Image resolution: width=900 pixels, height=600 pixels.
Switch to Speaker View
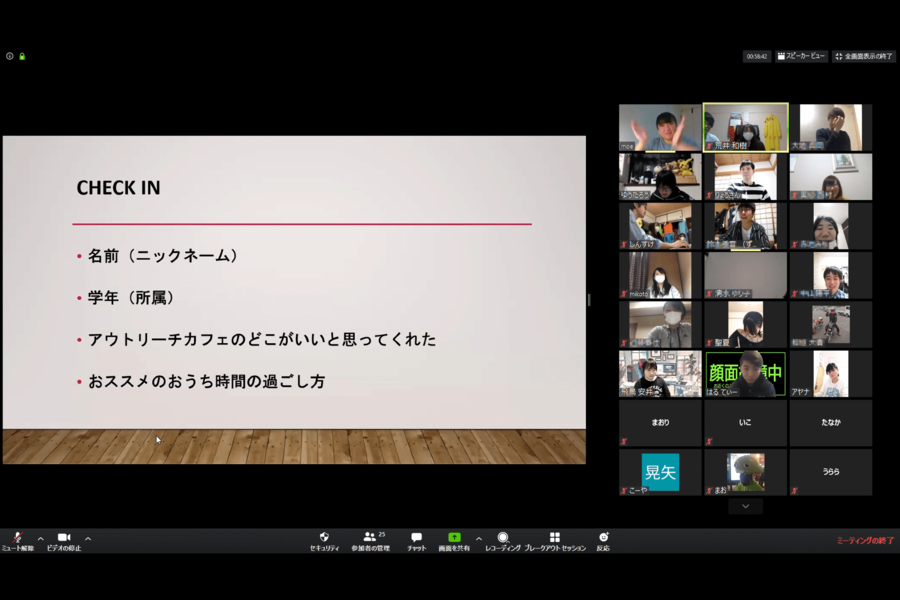point(801,57)
